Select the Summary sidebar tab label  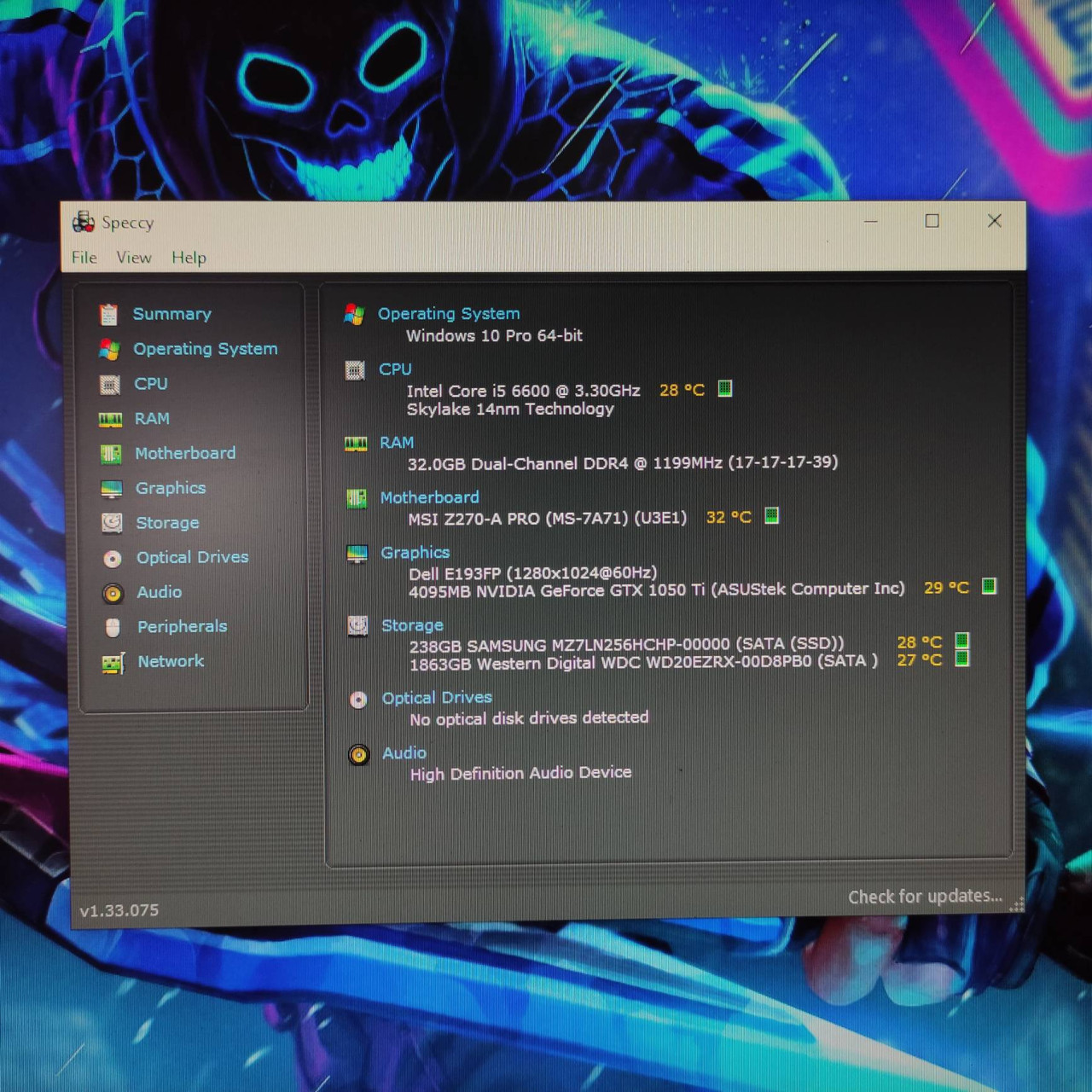(171, 314)
